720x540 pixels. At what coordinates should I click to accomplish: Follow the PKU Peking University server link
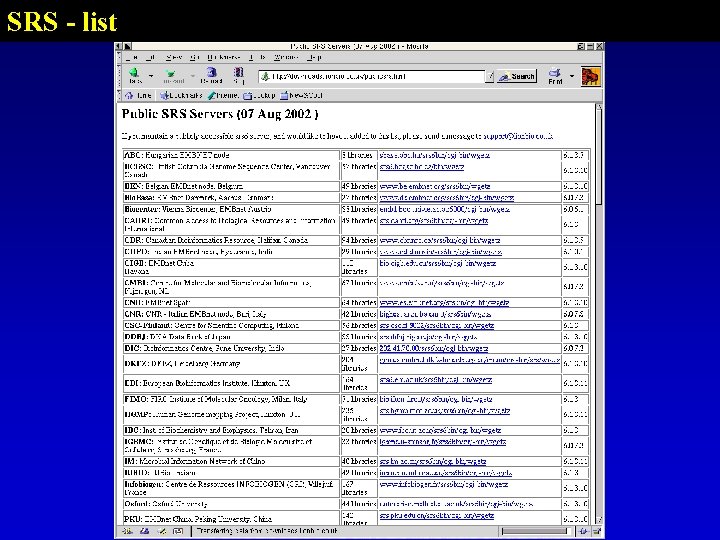437,516
